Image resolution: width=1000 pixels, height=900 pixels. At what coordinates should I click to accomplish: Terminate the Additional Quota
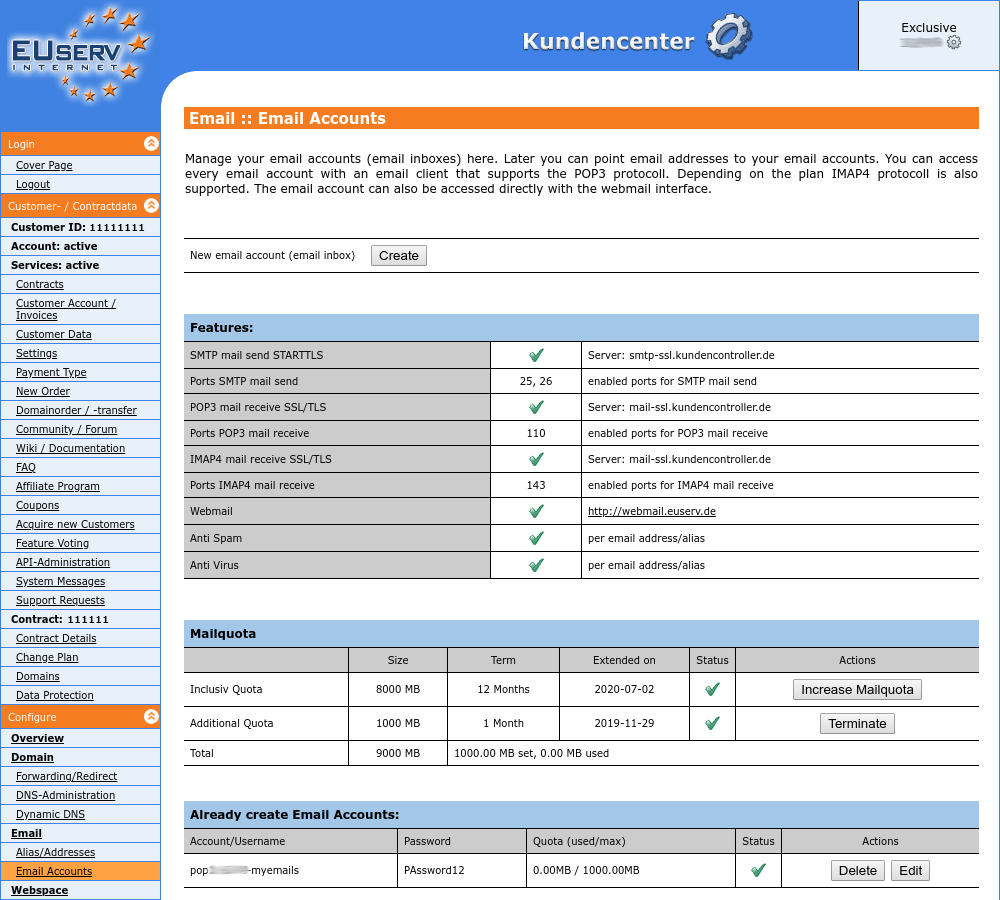pyautogui.click(x=857, y=723)
